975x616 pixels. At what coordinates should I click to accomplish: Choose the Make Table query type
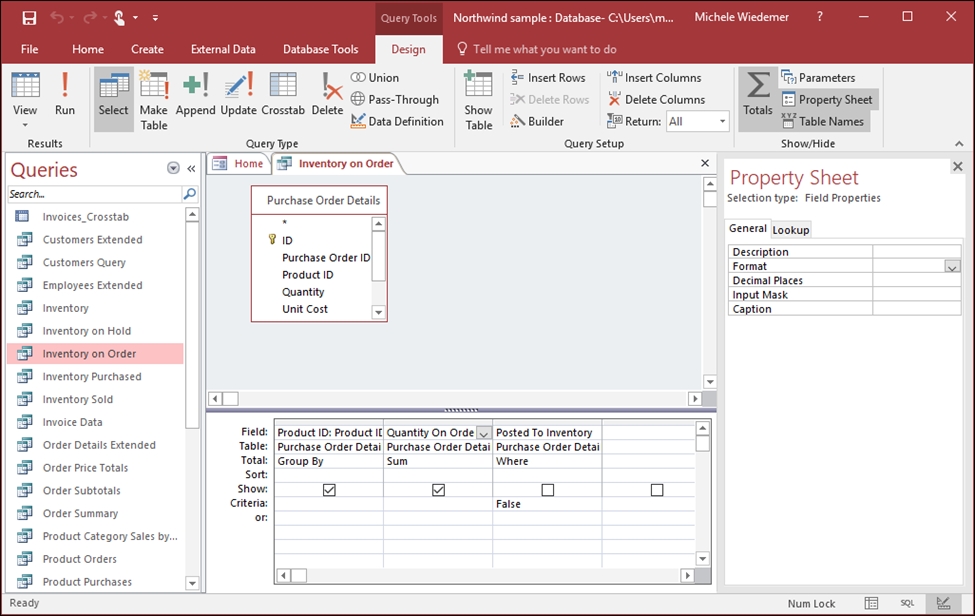click(x=154, y=100)
